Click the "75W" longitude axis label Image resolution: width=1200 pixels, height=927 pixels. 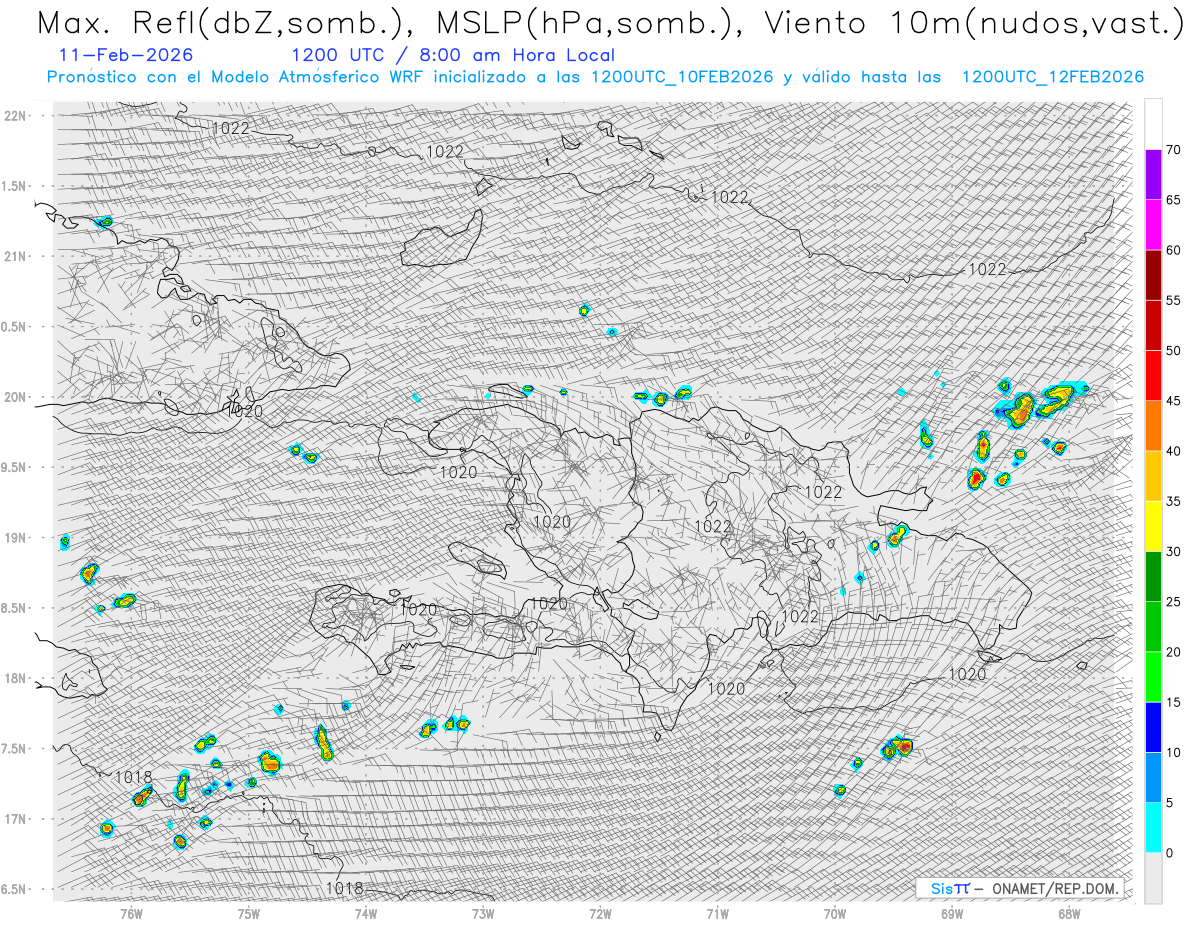(248, 913)
